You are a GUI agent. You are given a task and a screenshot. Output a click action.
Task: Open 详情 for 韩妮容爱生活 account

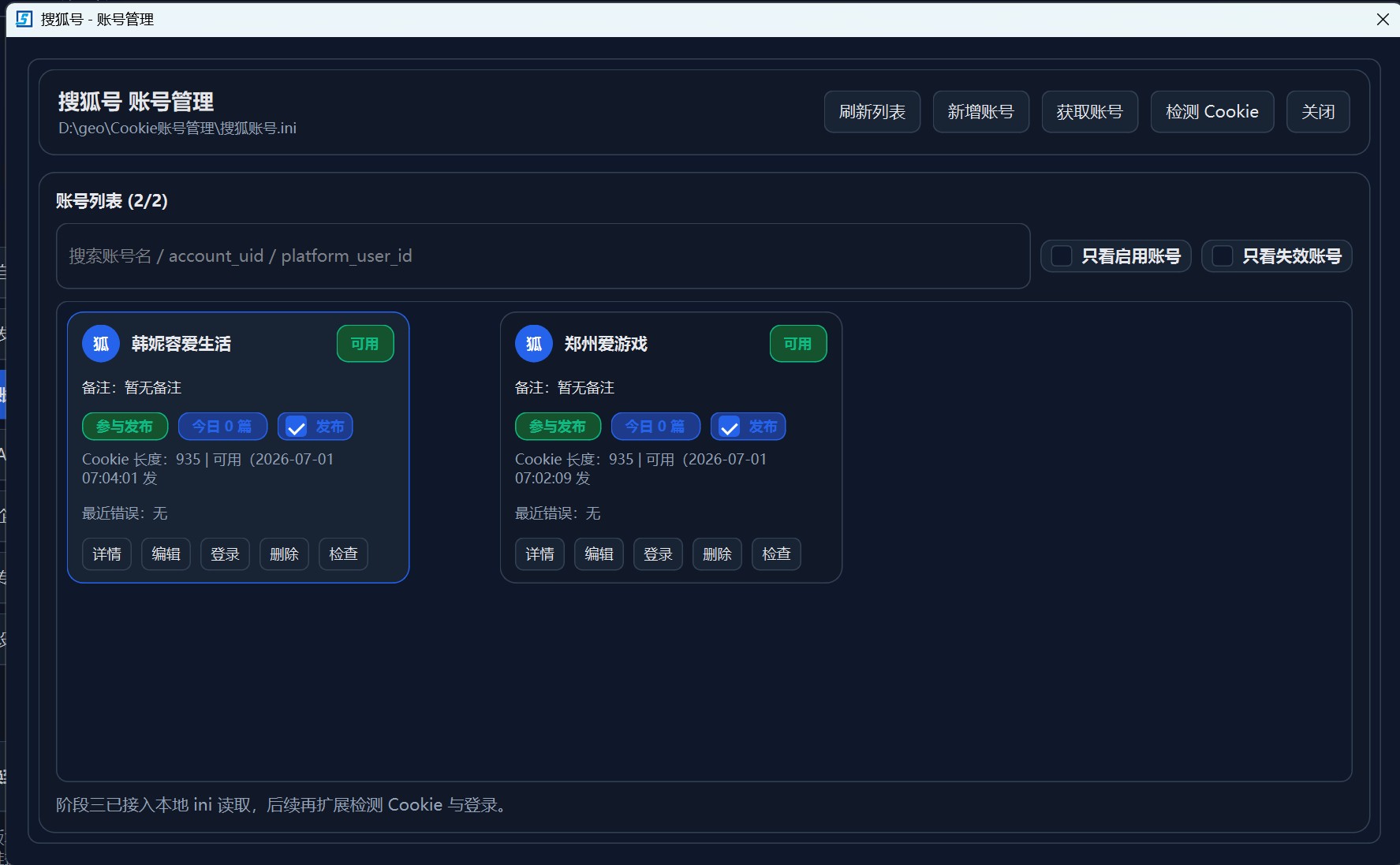pos(106,554)
